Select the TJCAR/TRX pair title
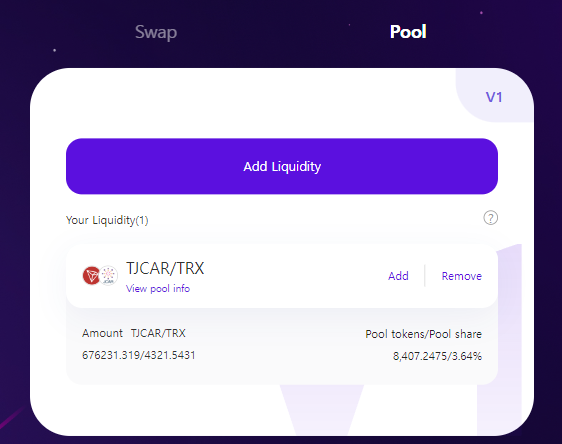This screenshot has height=444, width=562. point(165,268)
